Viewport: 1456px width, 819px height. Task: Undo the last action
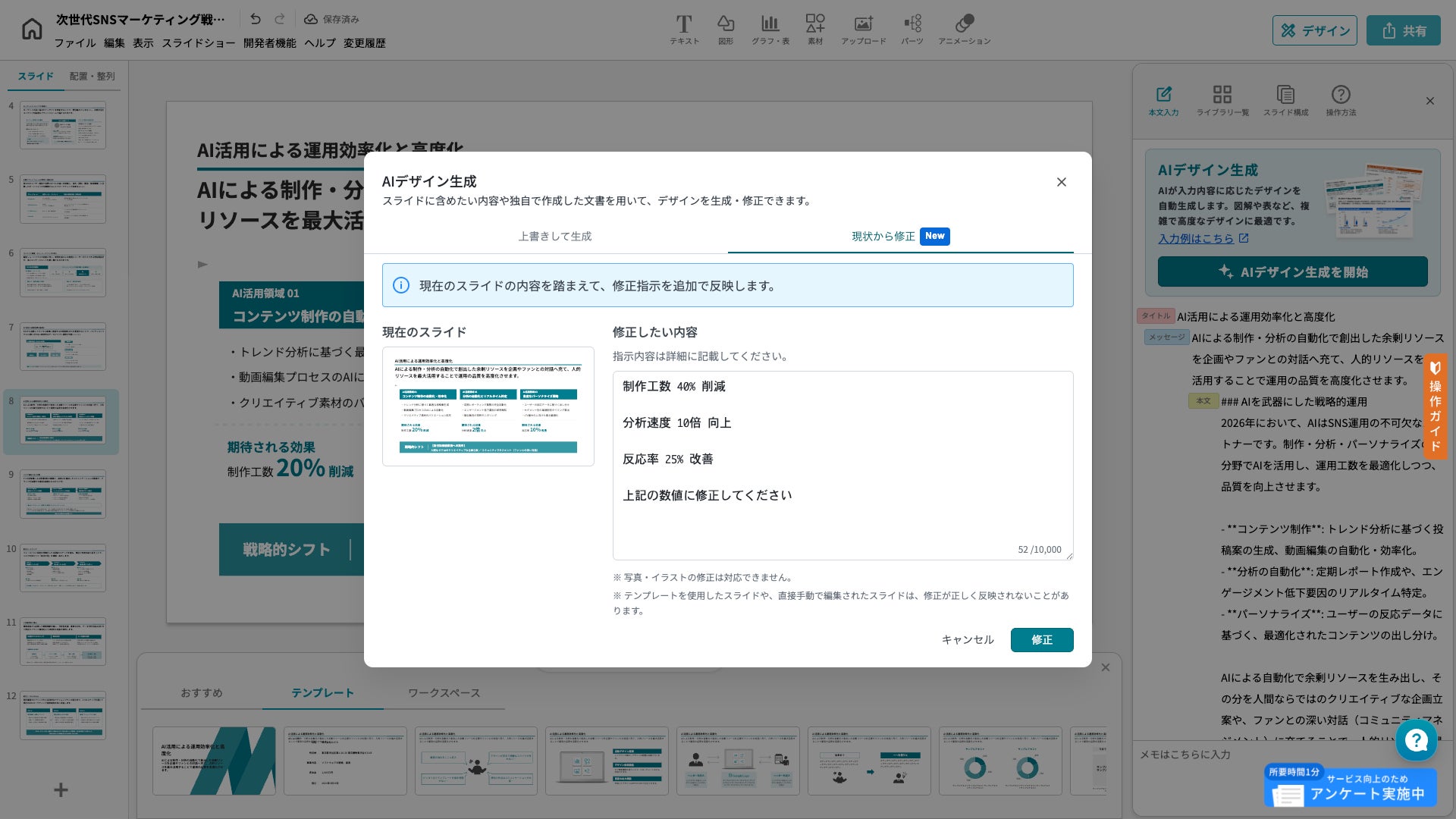[256, 19]
